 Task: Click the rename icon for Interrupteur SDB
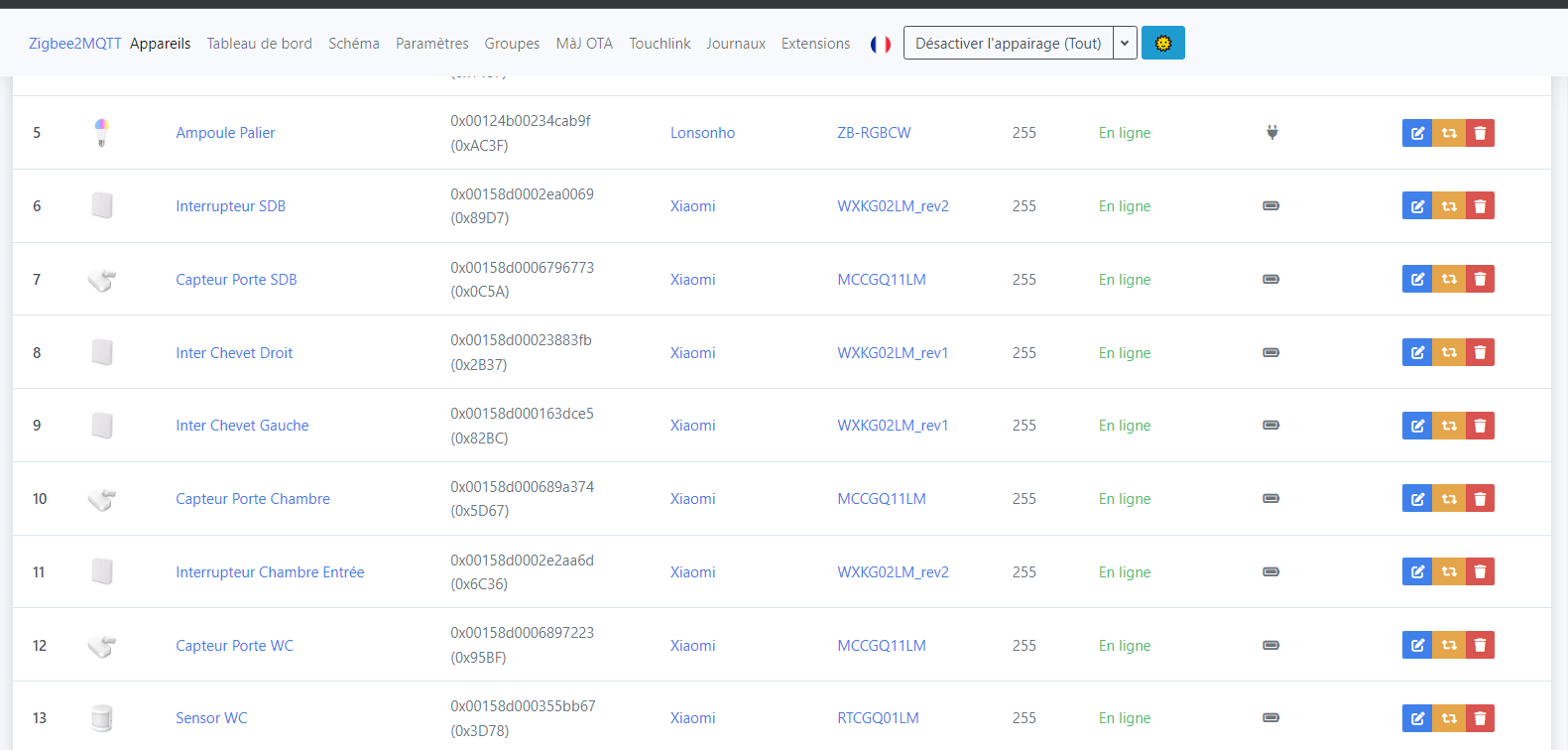click(1417, 206)
